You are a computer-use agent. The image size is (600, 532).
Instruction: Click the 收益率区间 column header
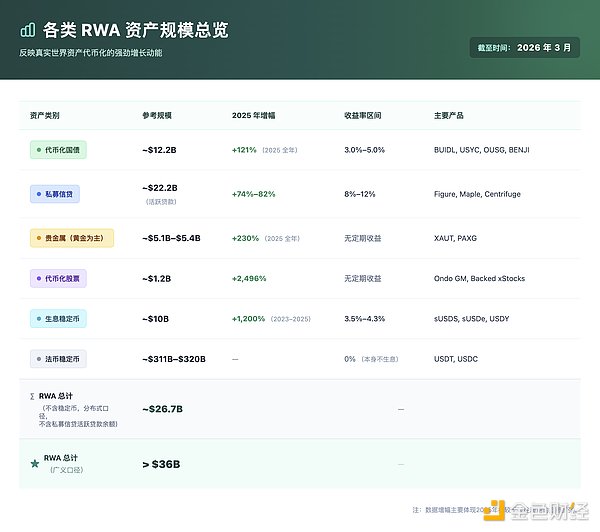[362, 115]
